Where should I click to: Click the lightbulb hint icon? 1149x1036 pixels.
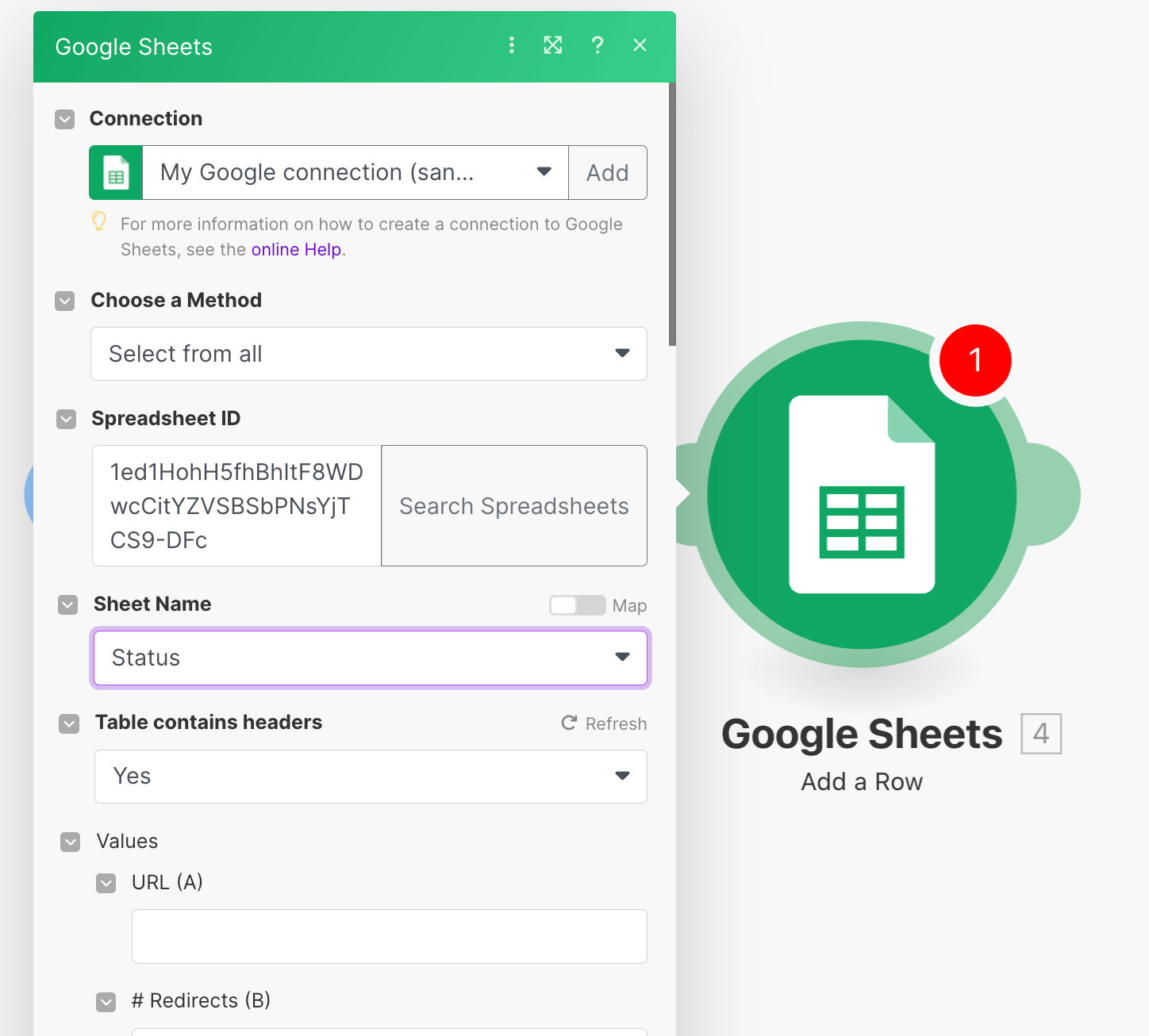pyautogui.click(x=99, y=221)
